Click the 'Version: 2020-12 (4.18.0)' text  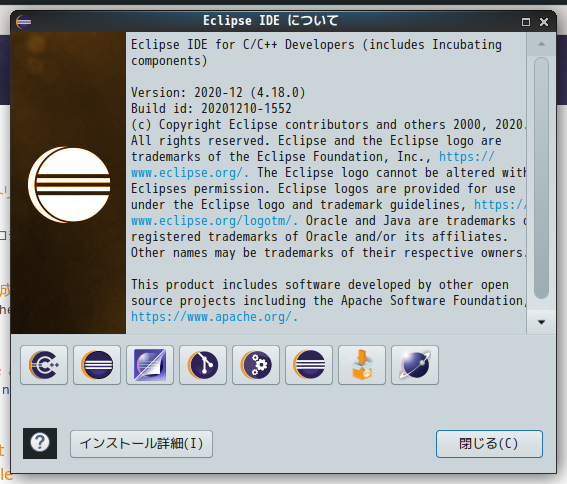218,93
